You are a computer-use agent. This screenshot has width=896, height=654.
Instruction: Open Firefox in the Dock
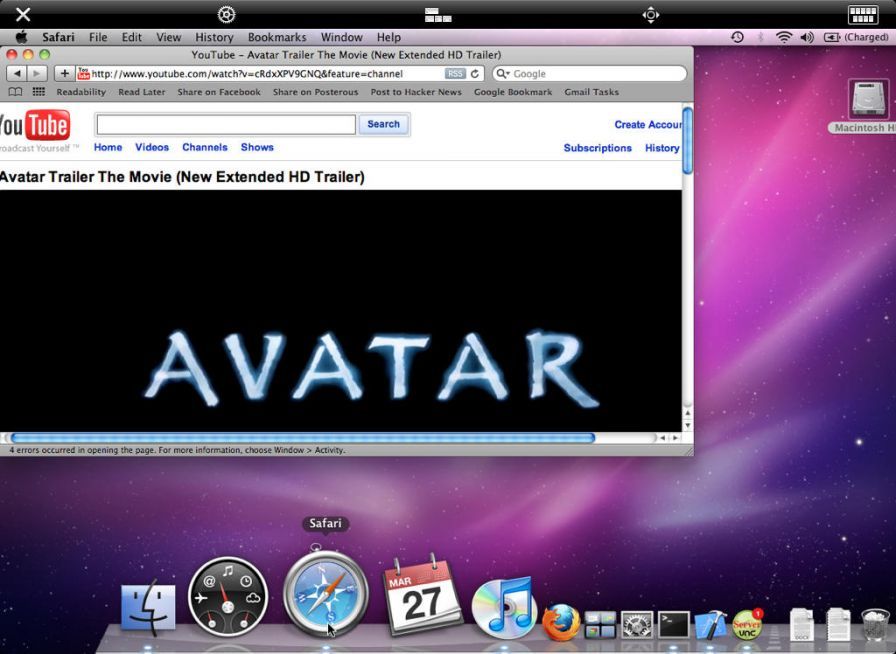coord(561,622)
